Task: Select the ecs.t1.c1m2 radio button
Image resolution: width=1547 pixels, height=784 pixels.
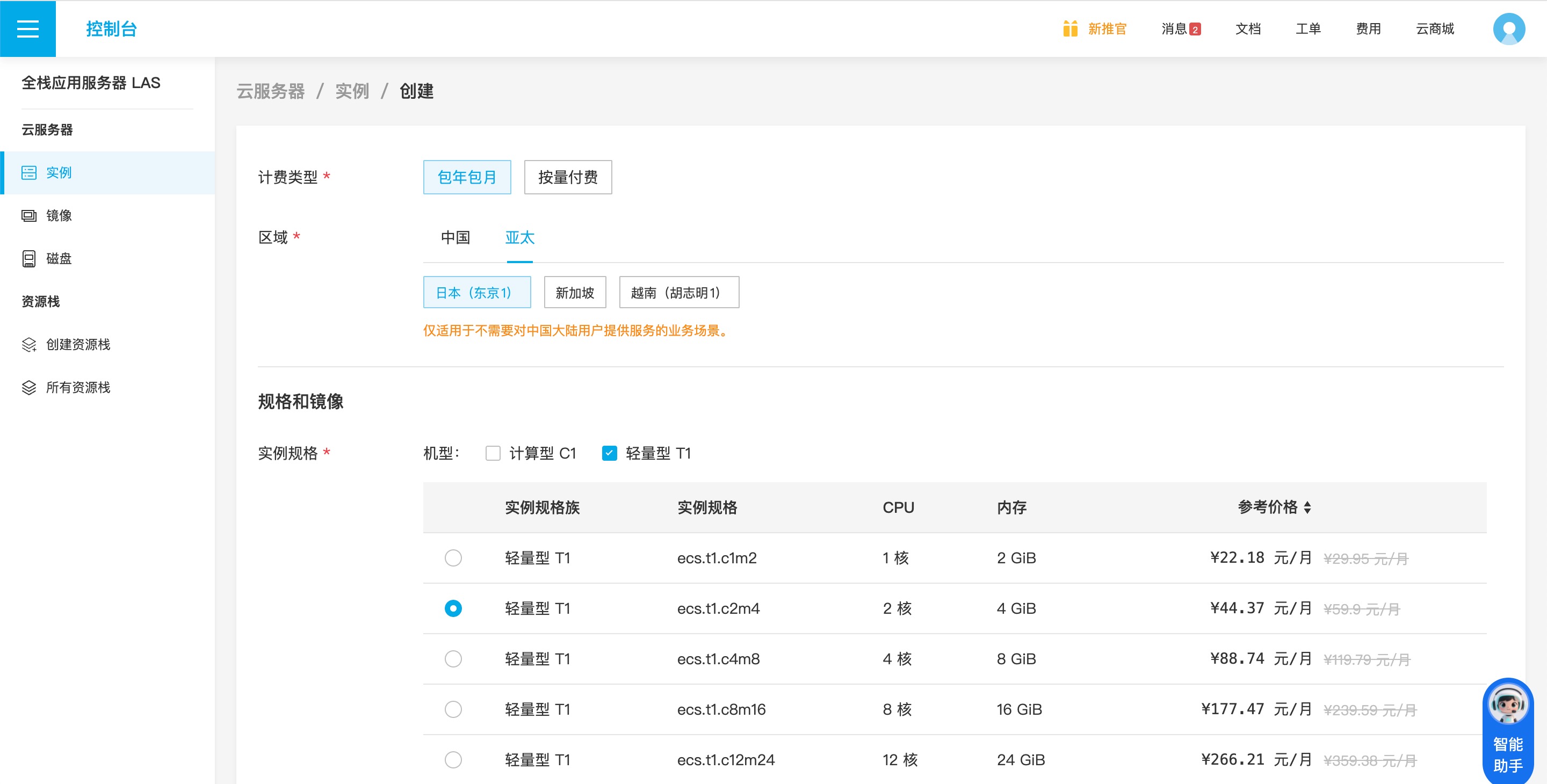Action: tap(453, 558)
